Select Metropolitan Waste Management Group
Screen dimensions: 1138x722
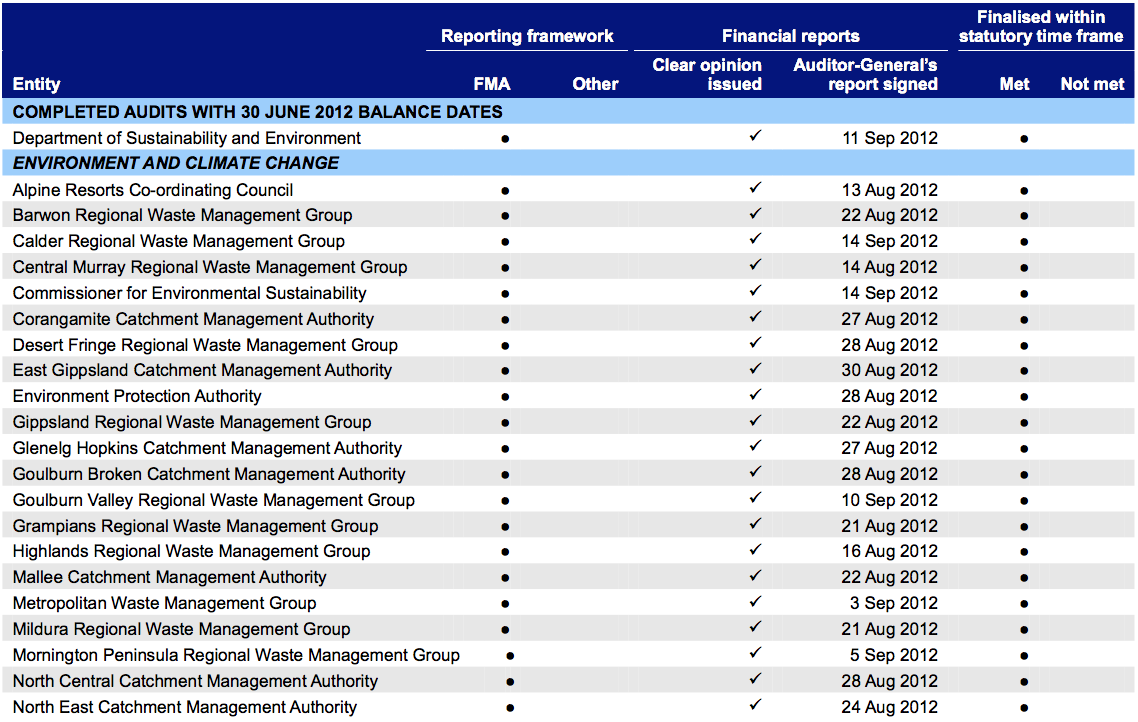click(164, 604)
